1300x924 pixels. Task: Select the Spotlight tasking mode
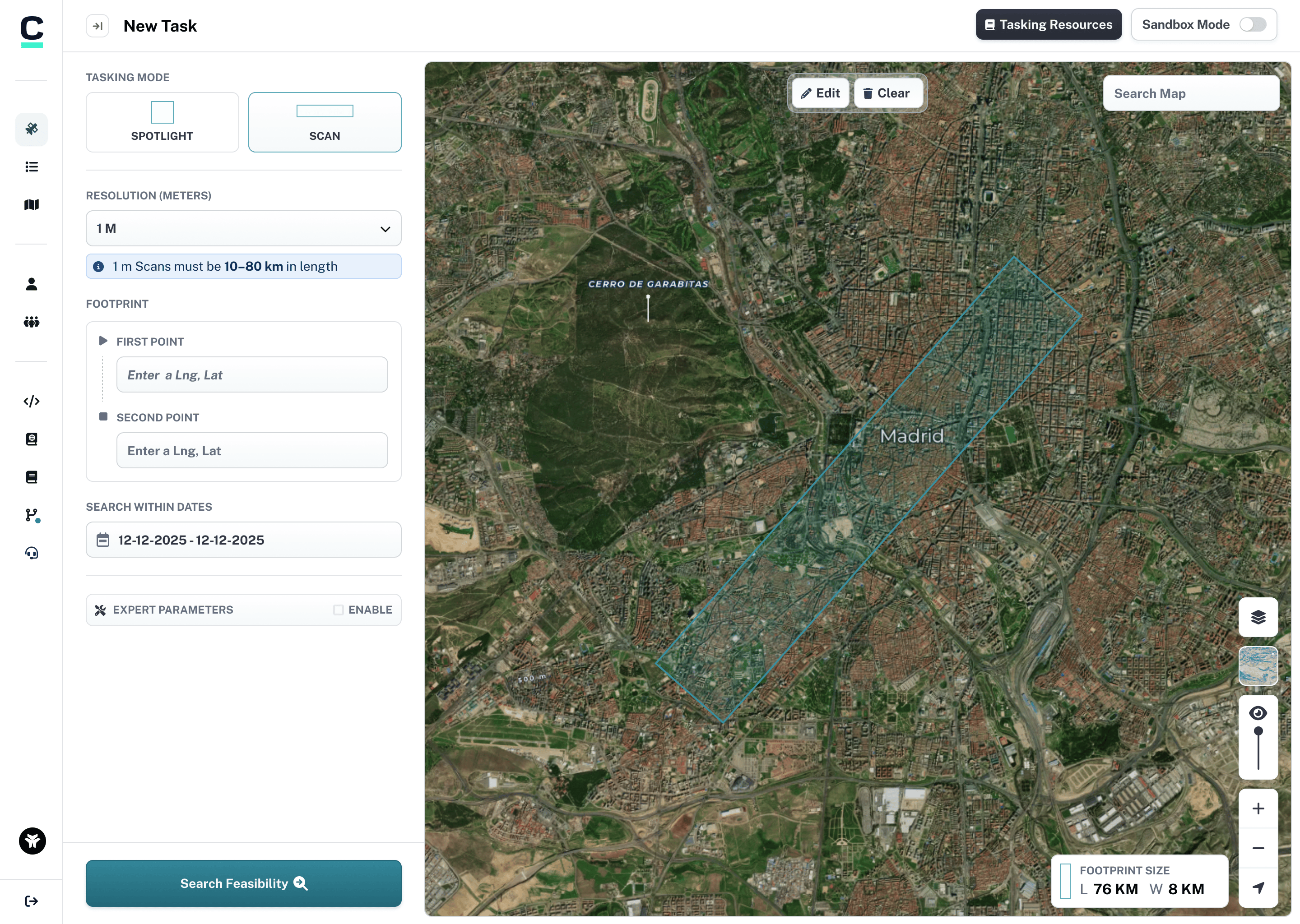coord(162,122)
